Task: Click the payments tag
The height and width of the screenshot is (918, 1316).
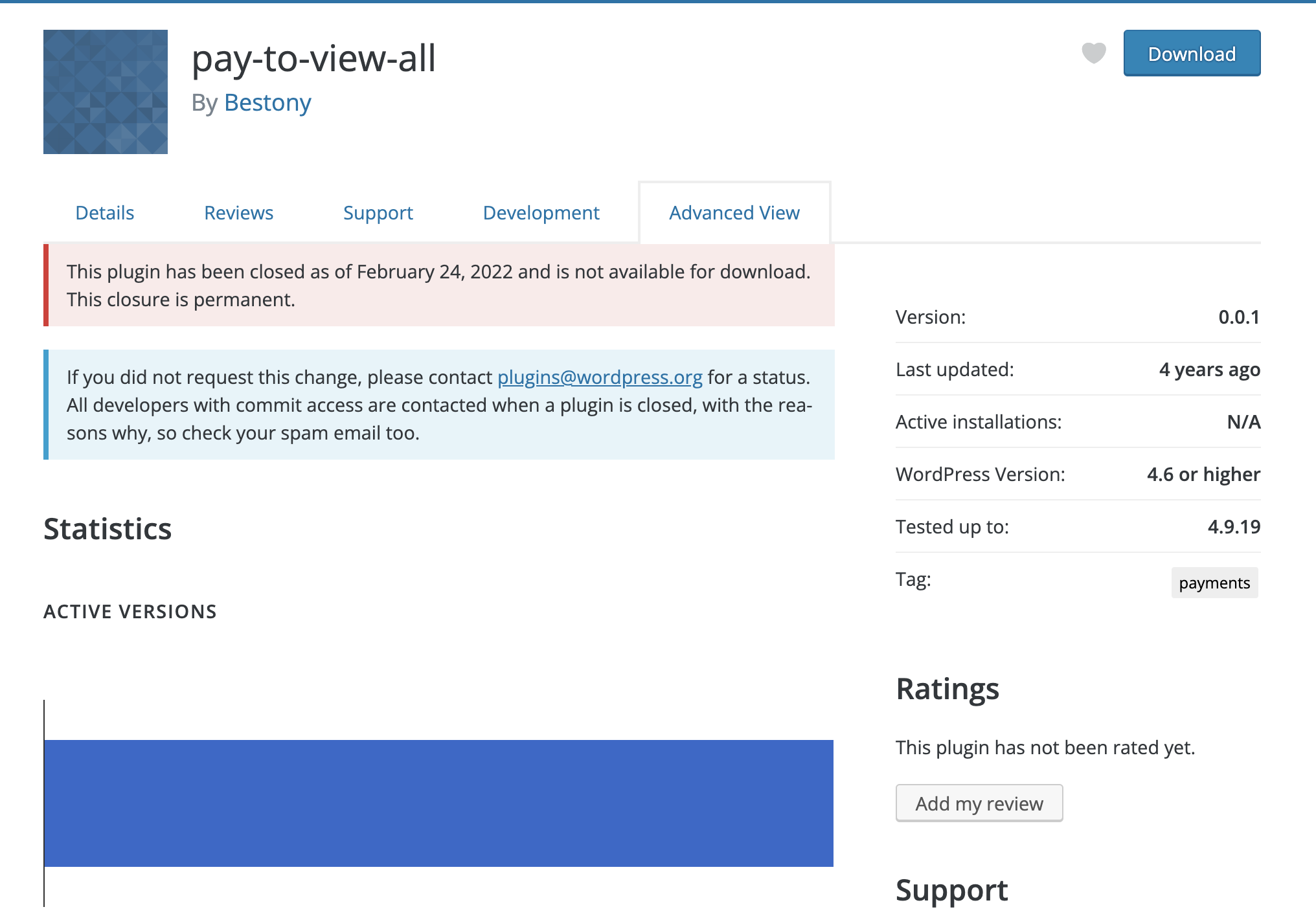Action: (x=1214, y=583)
